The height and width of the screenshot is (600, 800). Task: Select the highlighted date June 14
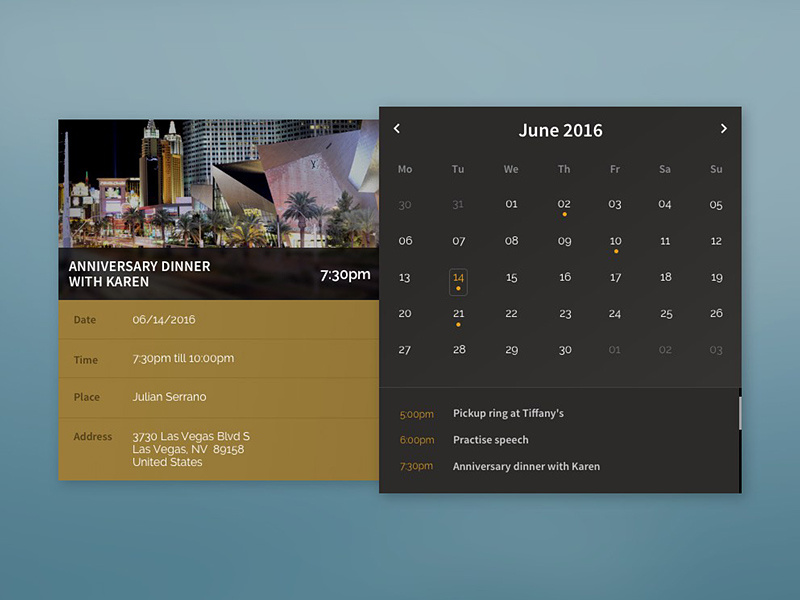pos(460,277)
